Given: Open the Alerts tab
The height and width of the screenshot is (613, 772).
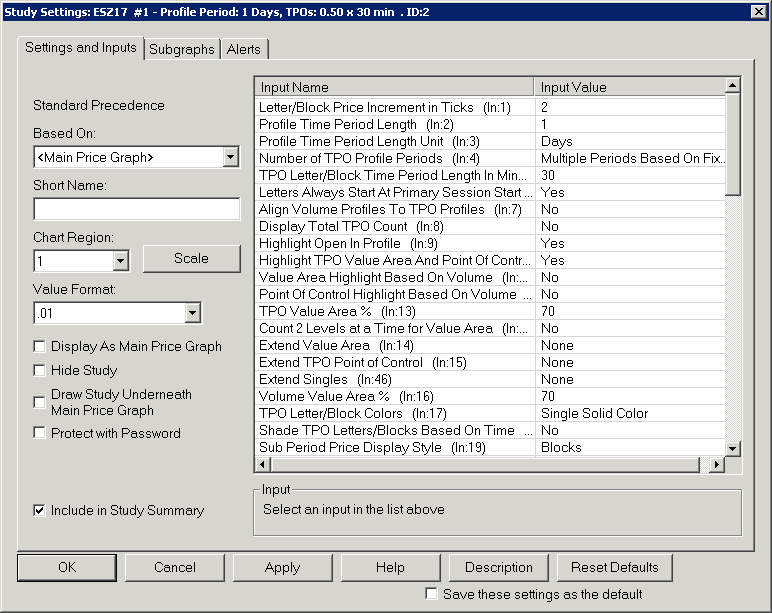Looking at the screenshot, I should click(x=244, y=49).
